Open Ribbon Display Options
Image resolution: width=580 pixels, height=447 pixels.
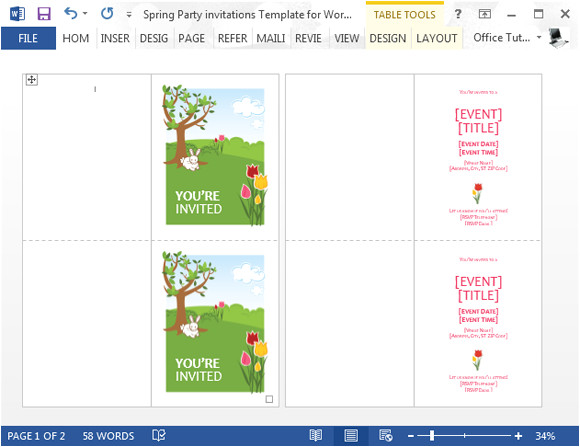pos(485,14)
